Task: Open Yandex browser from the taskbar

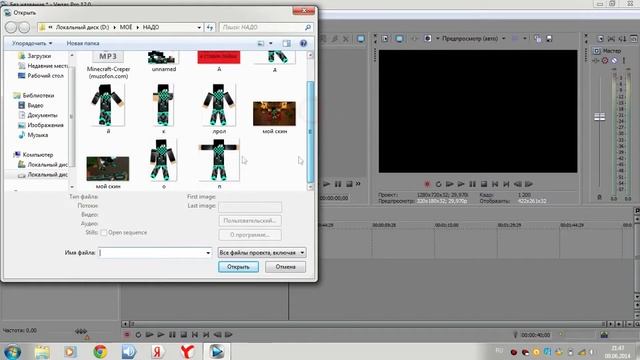Action: tap(187, 351)
